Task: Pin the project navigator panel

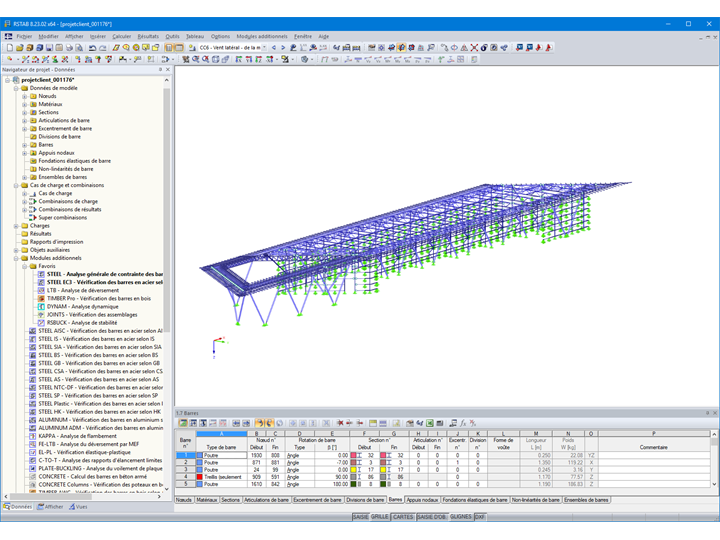Action: (x=160, y=69)
